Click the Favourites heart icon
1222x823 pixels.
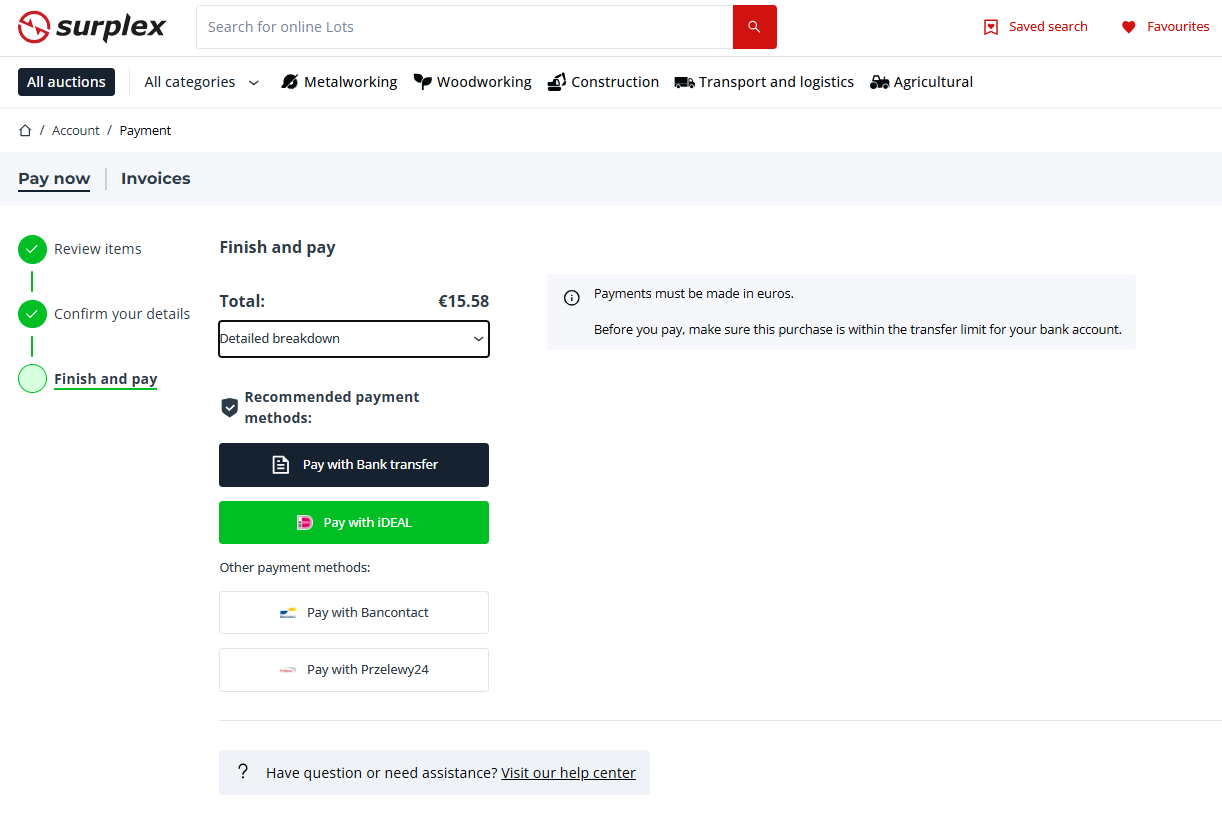pyautogui.click(x=1128, y=27)
